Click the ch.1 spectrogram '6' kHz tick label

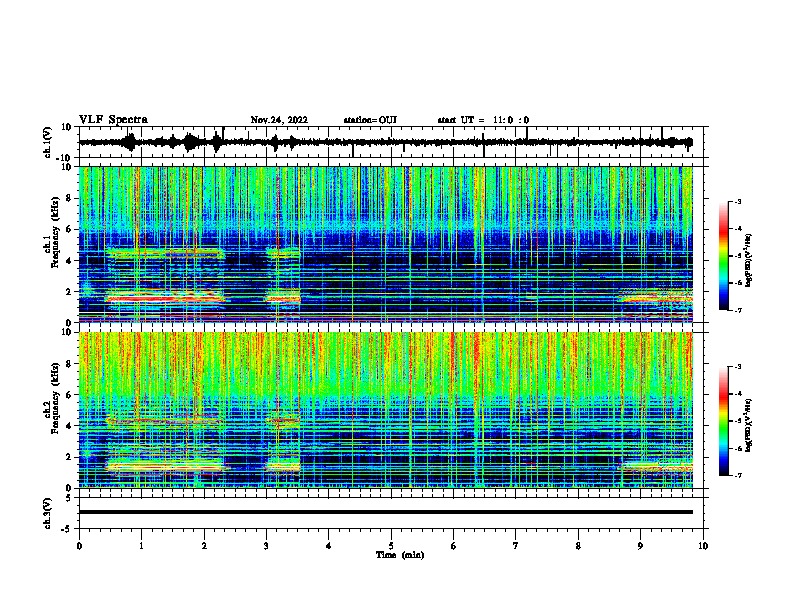71,229
